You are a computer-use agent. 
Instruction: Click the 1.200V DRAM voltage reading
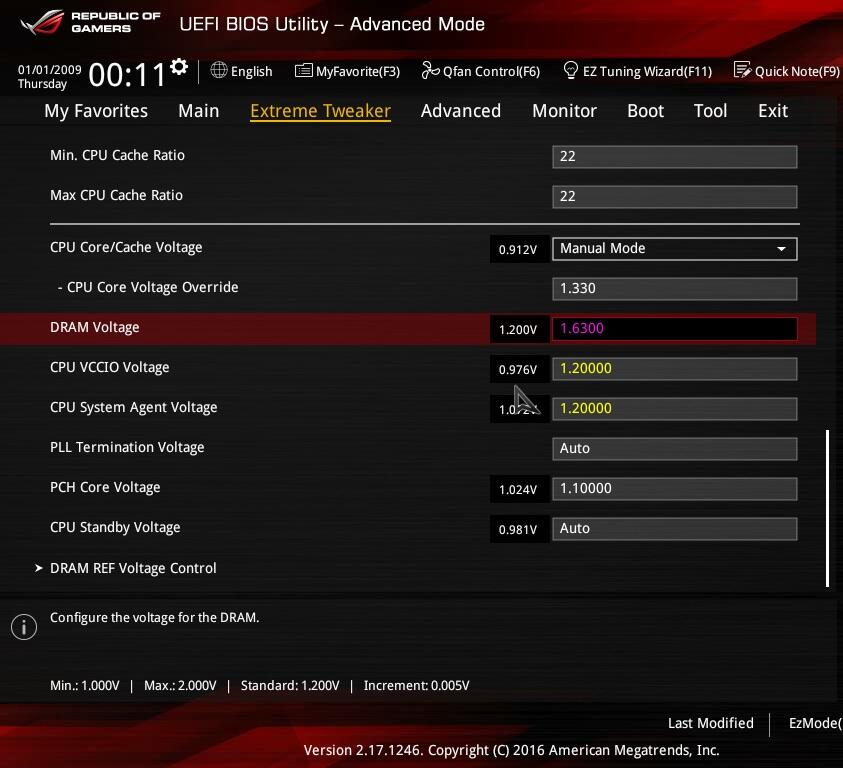tap(518, 330)
